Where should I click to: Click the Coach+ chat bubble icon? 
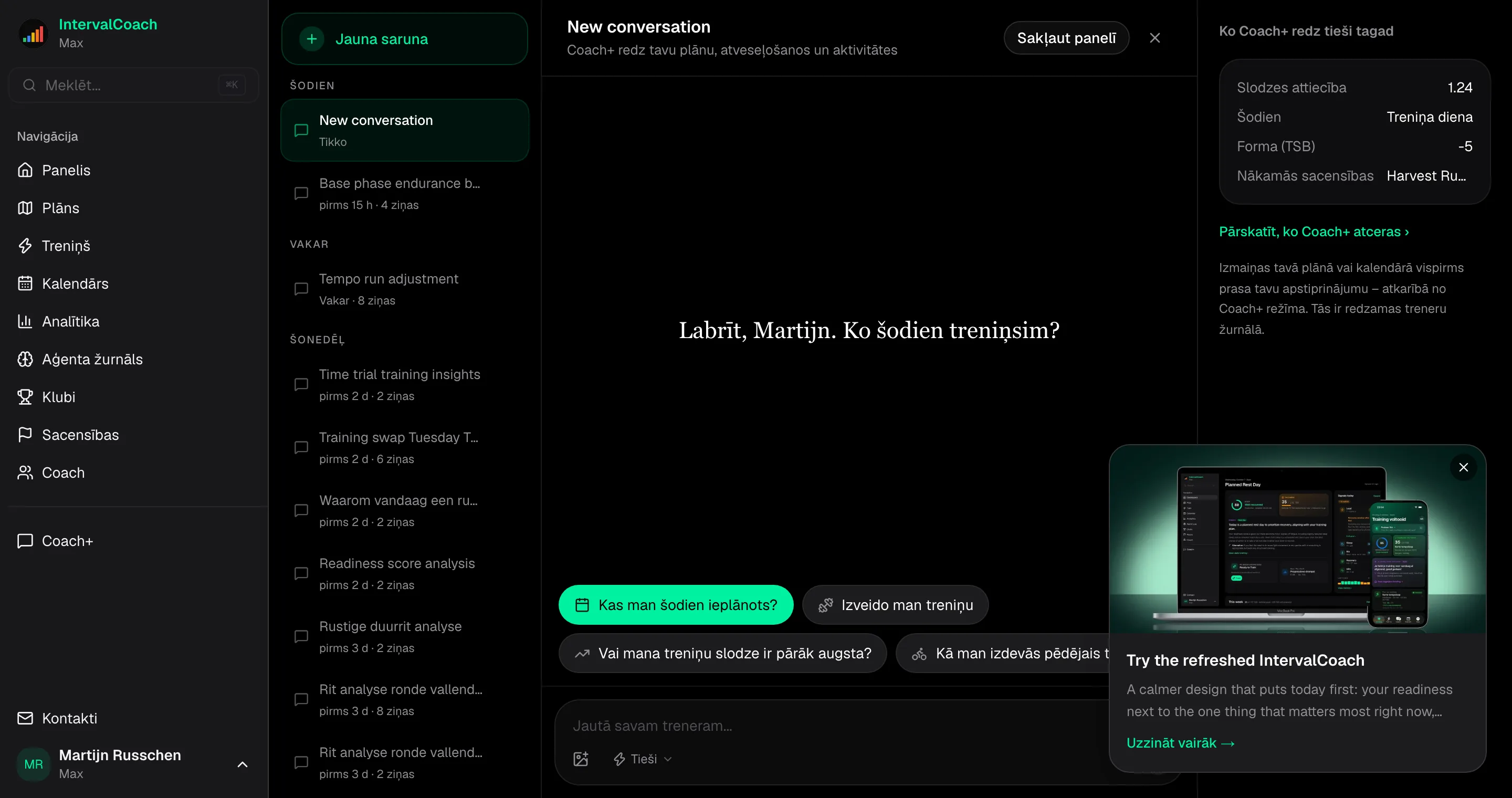pyautogui.click(x=25, y=541)
